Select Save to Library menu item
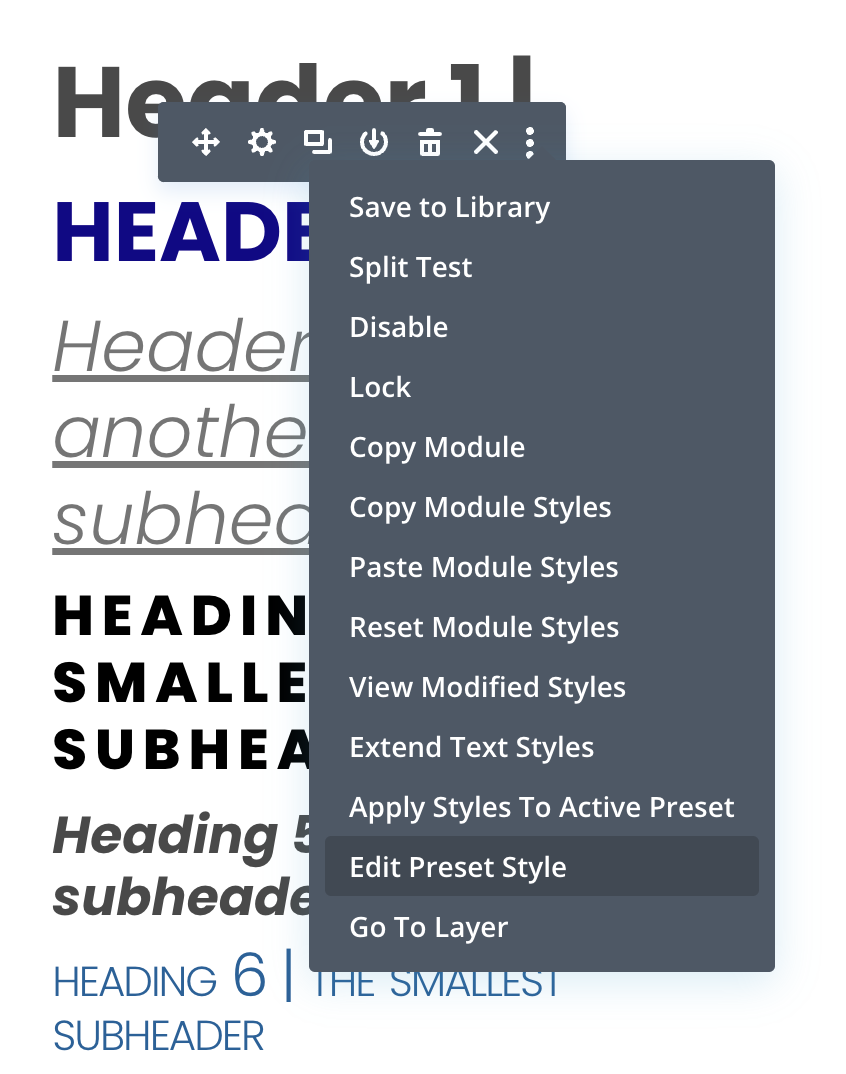This screenshot has width=846, height=1074. (449, 207)
